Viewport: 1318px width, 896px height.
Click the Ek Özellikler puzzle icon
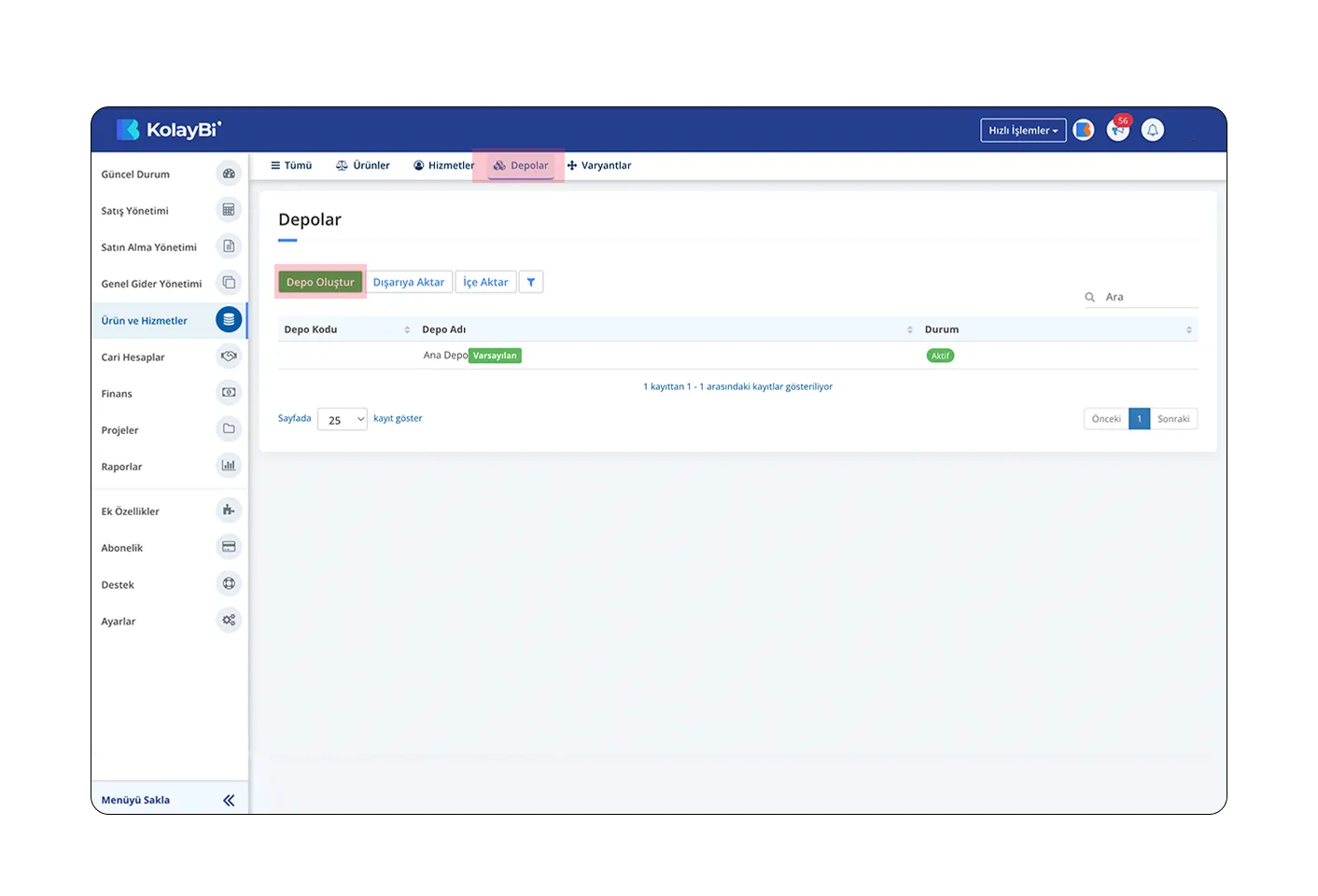229,510
